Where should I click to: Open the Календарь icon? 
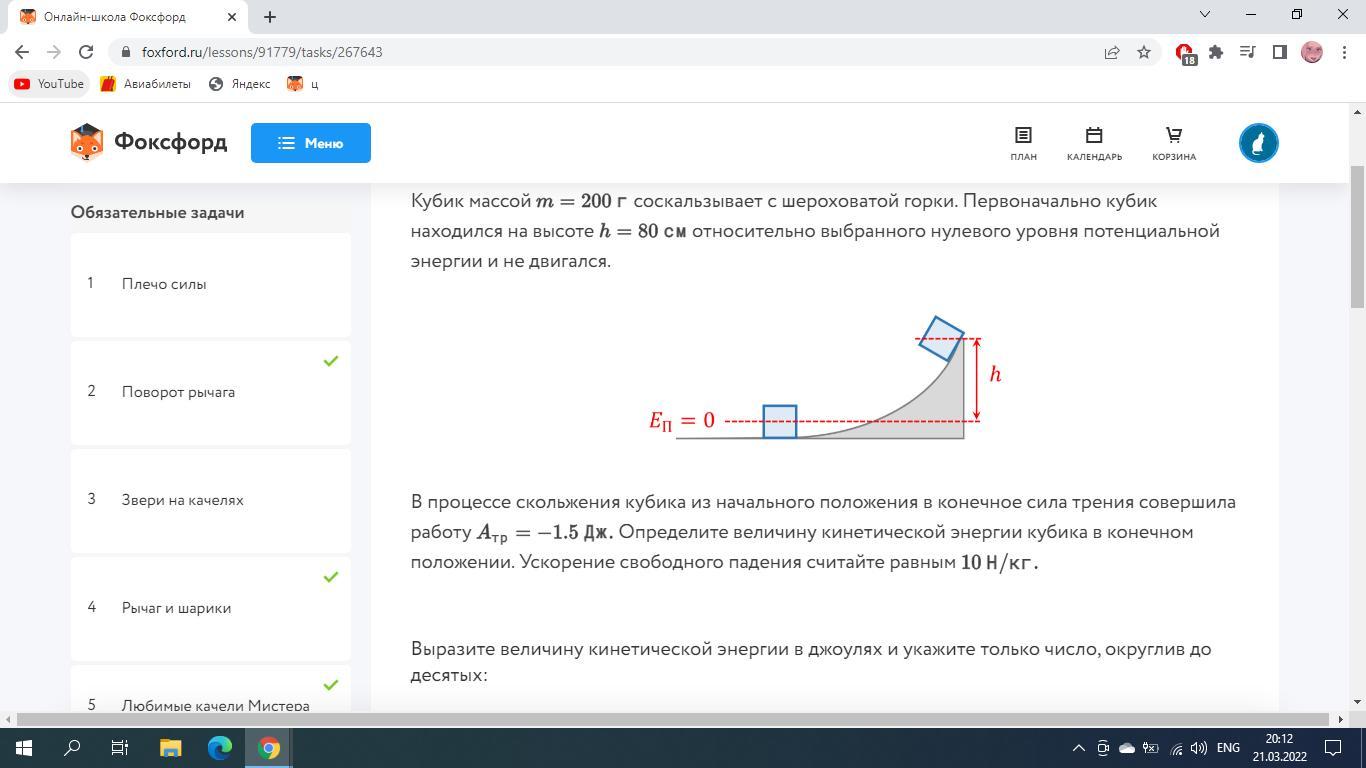point(1094,143)
